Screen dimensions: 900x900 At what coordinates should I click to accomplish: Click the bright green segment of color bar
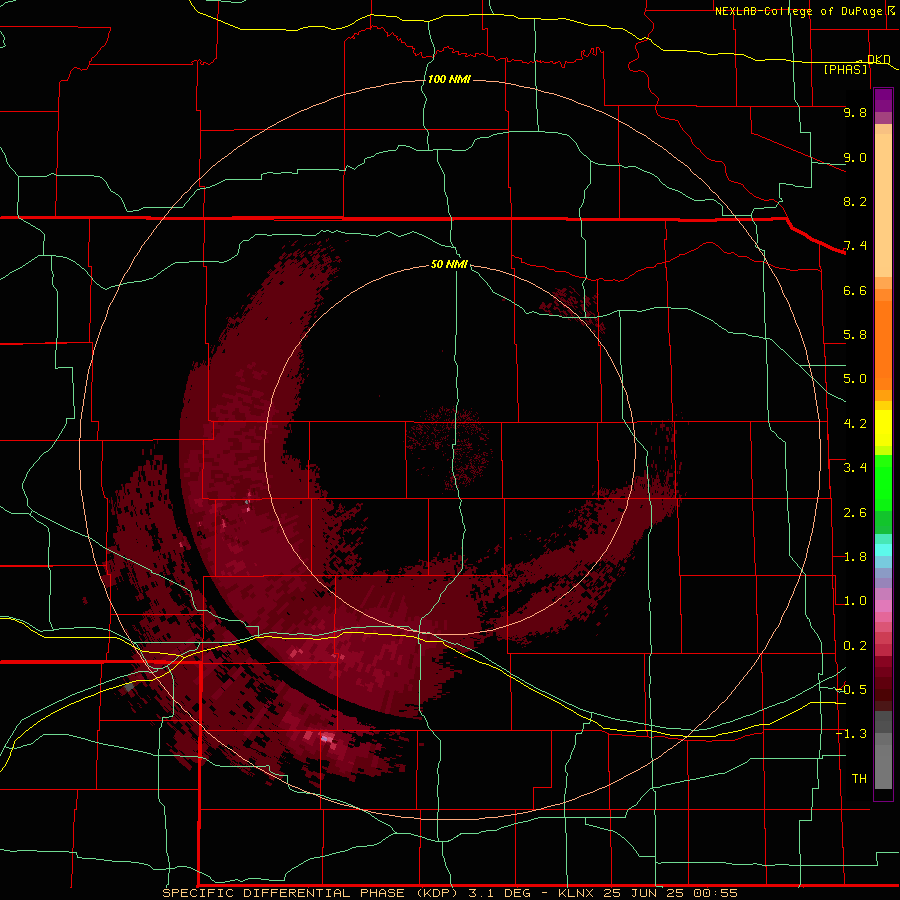pos(883,483)
